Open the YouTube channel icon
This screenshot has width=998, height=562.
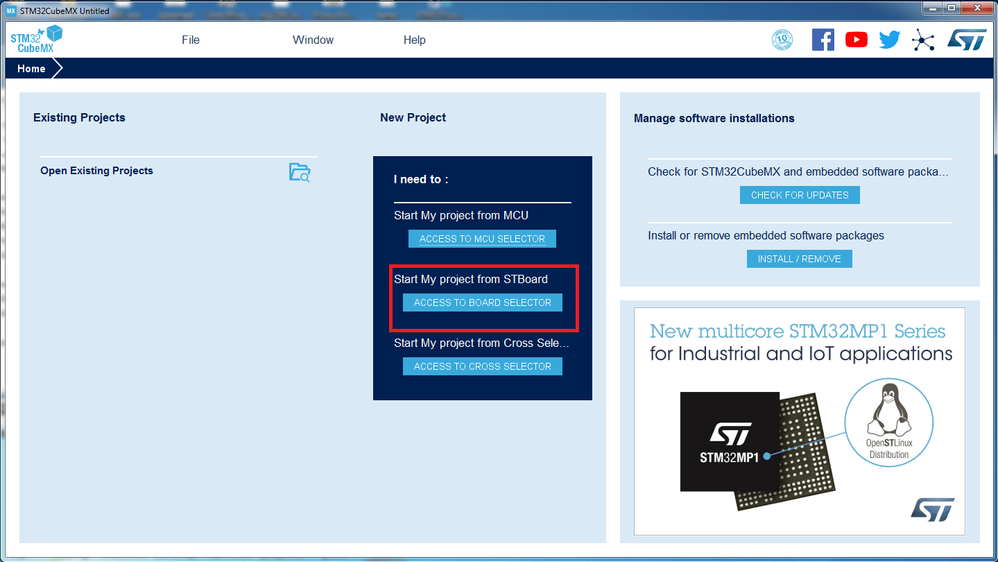(x=856, y=39)
